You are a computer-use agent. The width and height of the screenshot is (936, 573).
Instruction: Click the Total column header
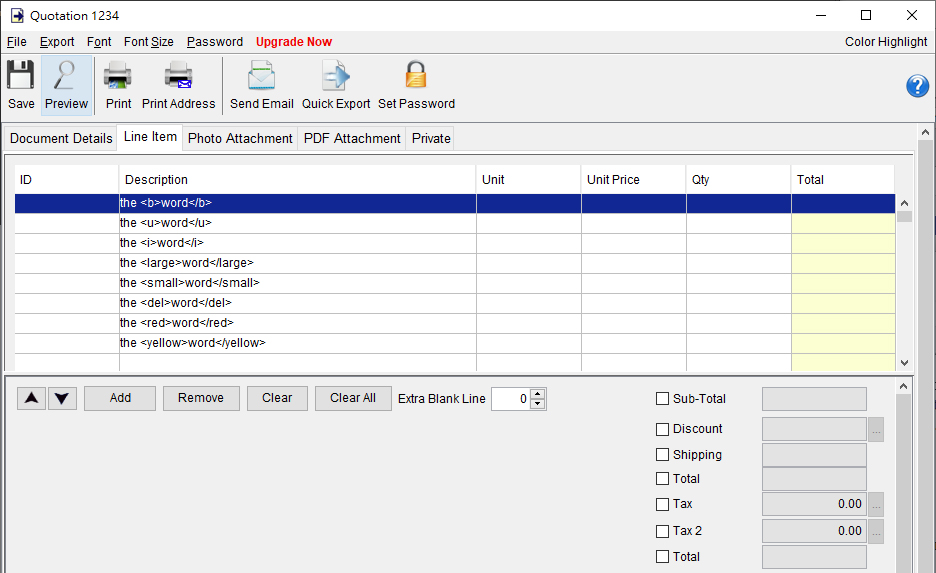point(843,180)
